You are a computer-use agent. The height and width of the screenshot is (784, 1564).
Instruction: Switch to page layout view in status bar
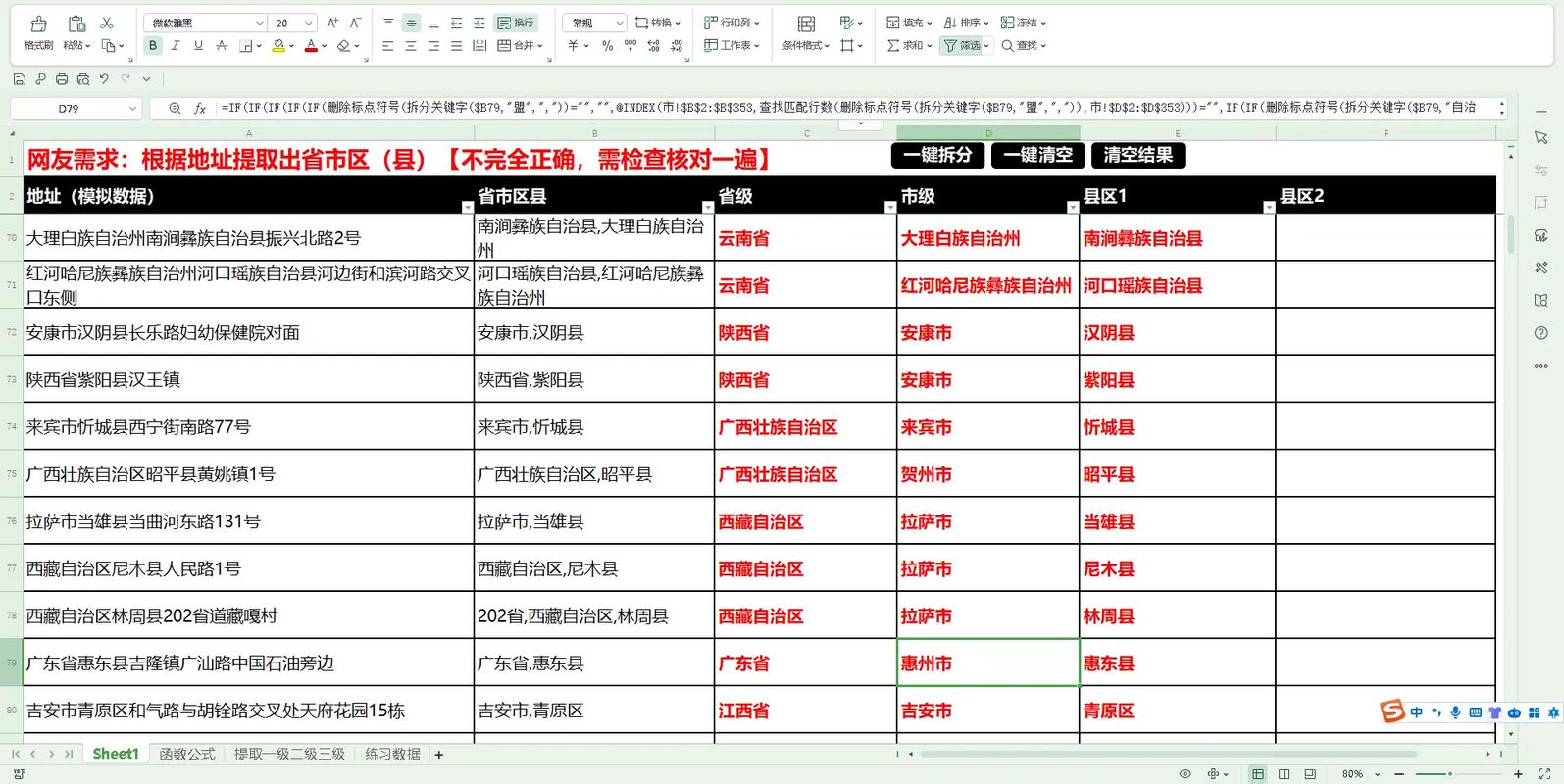pos(1285,774)
